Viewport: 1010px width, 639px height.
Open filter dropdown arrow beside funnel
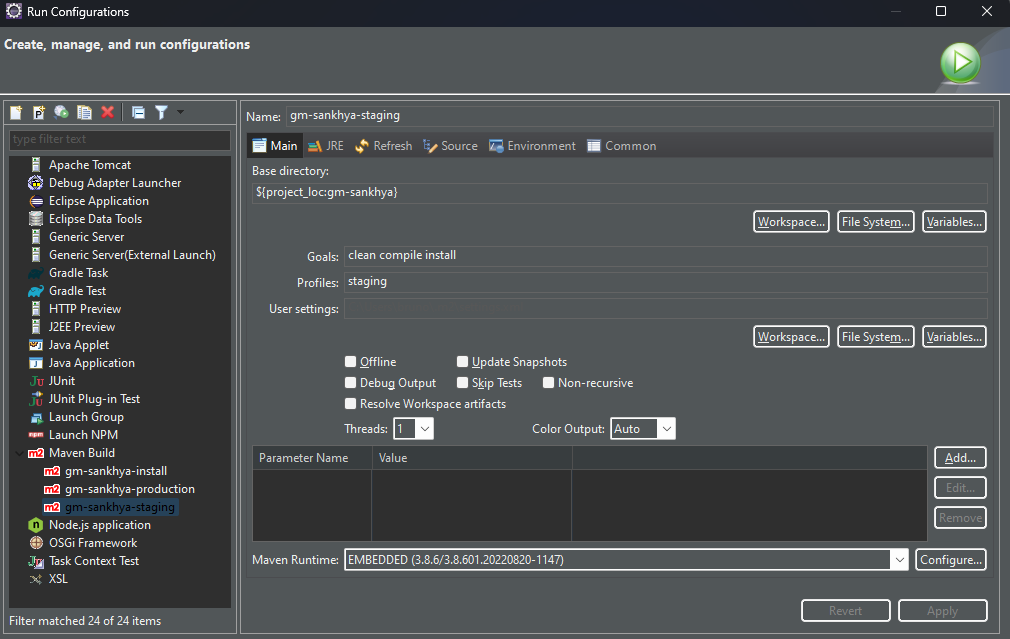(180, 112)
